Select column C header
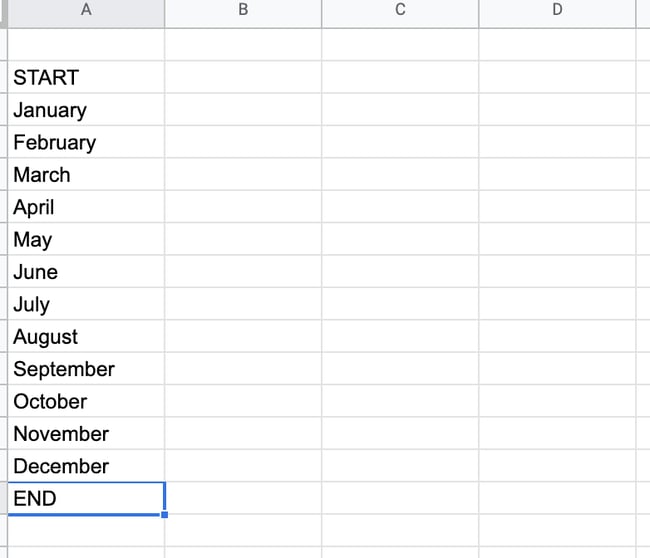 pyautogui.click(x=400, y=12)
